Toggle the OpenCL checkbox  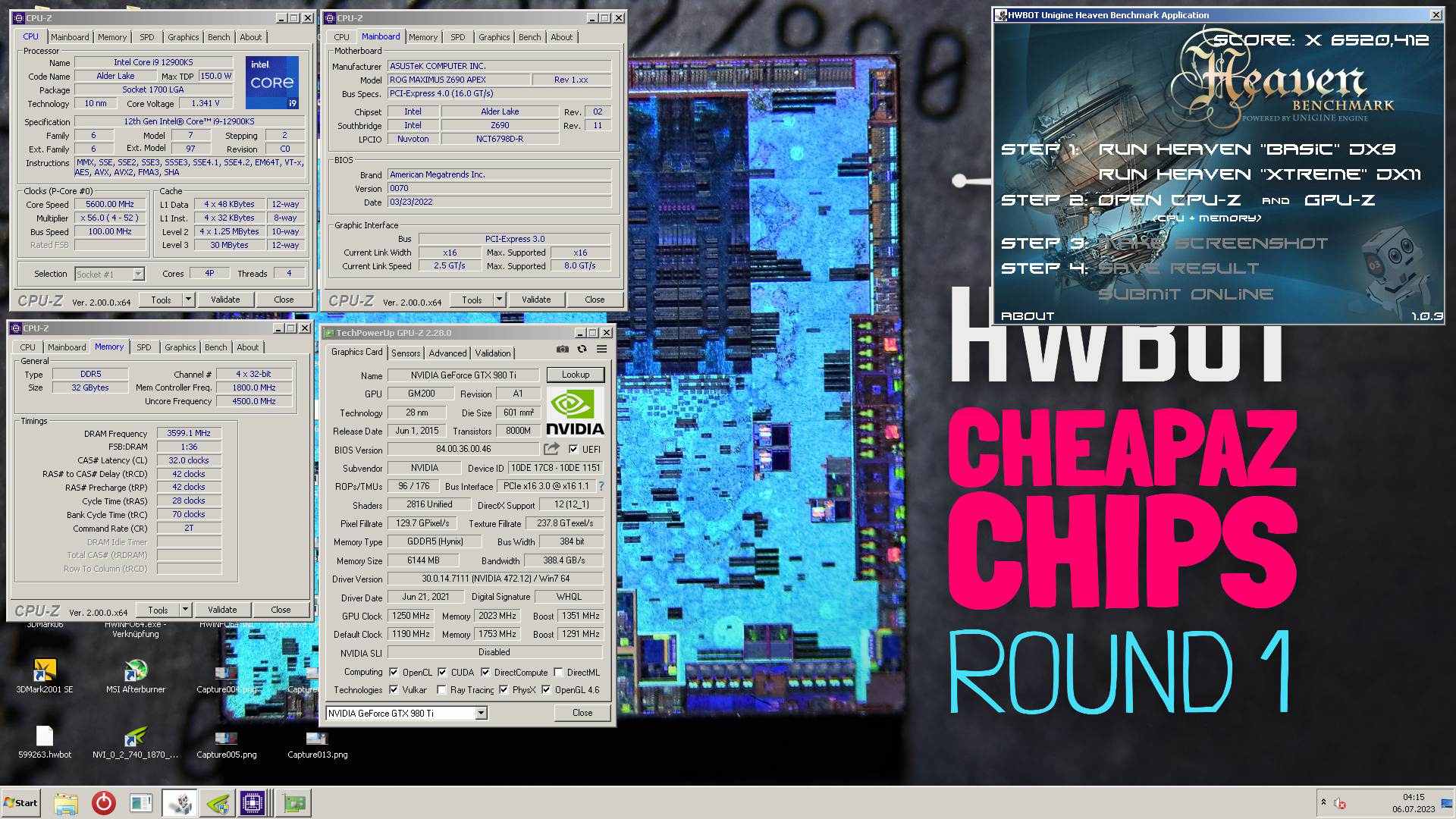[394, 672]
